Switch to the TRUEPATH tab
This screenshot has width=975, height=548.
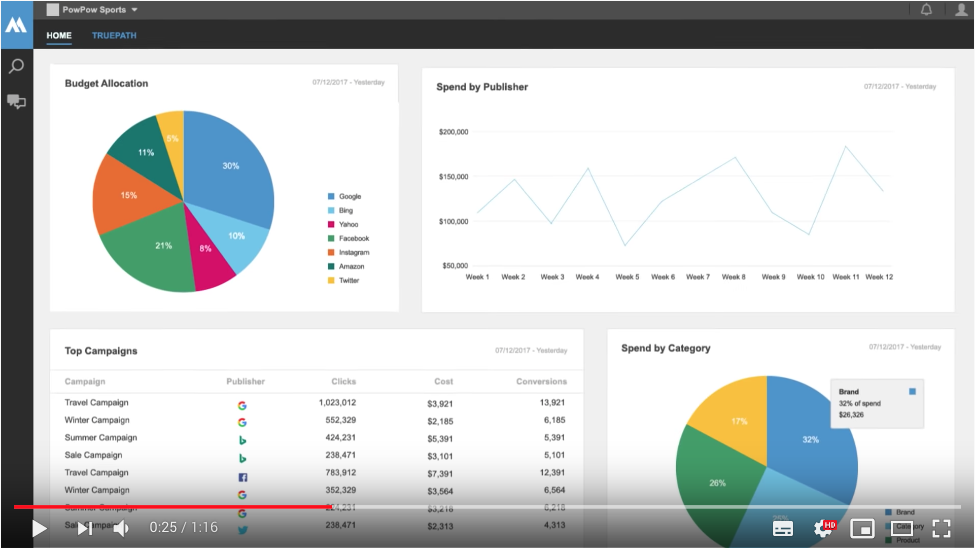(x=114, y=35)
